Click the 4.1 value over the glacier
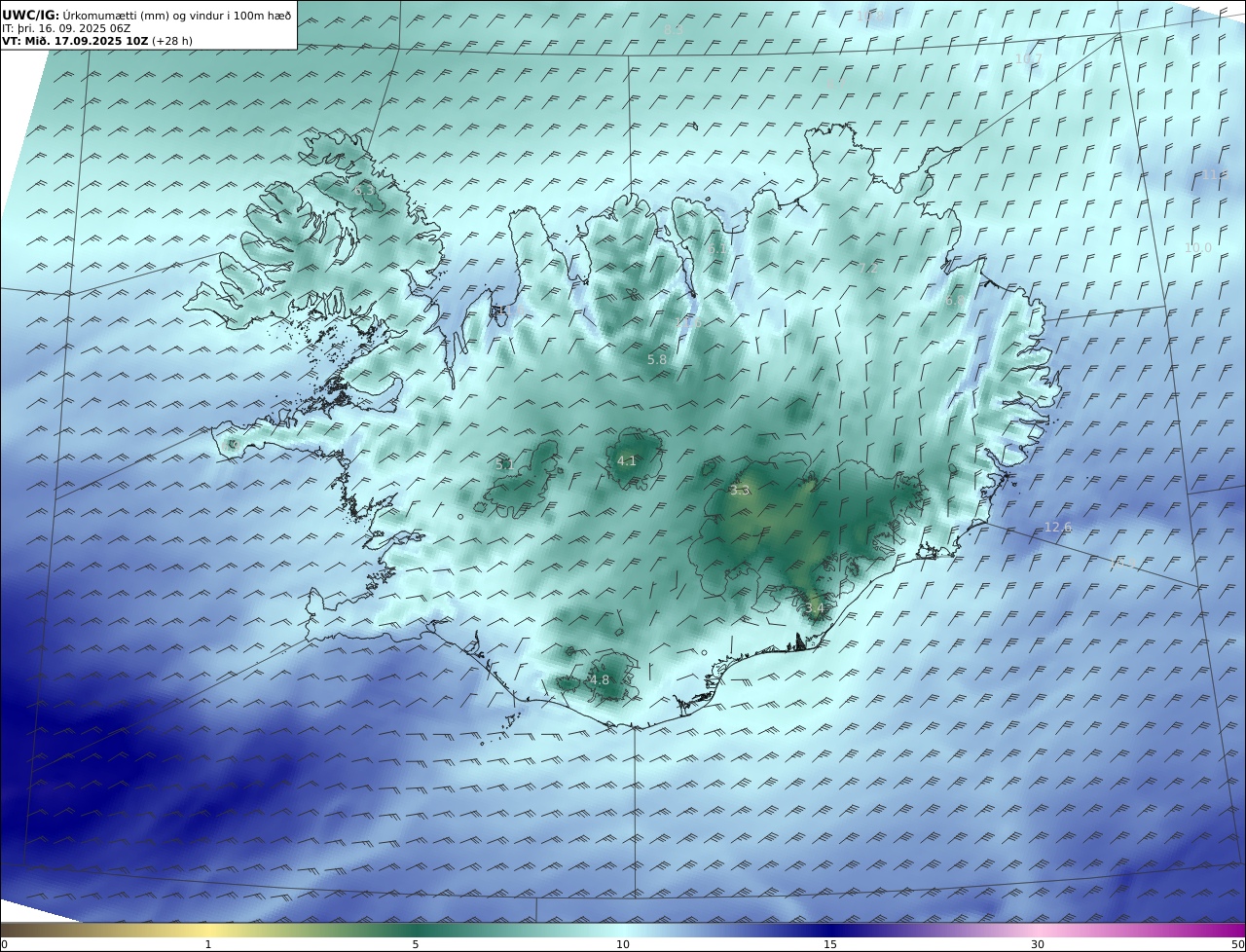Viewport: 1246px width, 952px height. pos(626,461)
